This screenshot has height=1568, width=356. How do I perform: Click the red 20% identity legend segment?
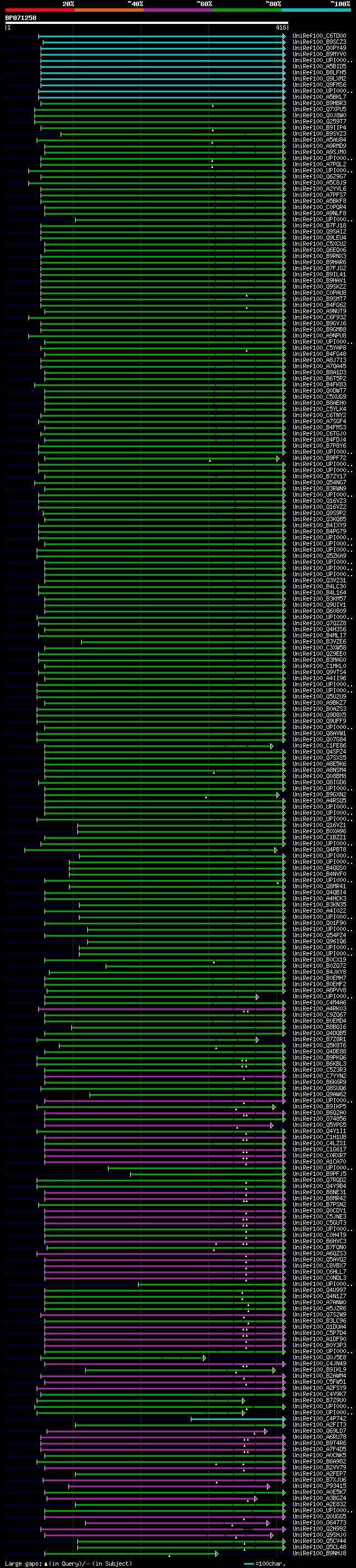pos(39,10)
